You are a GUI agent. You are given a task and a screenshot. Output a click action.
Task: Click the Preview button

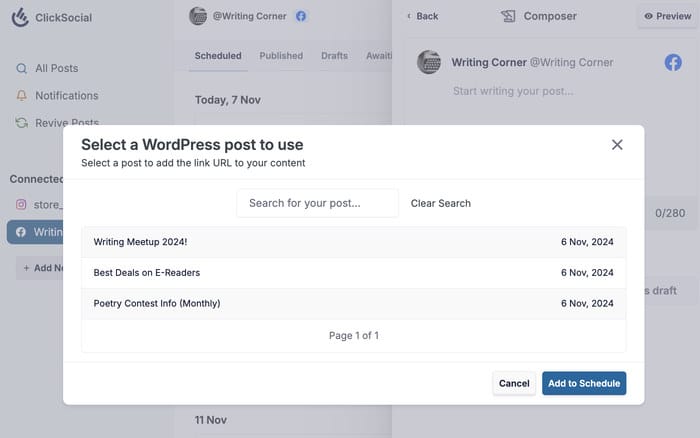click(x=667, y=16)
